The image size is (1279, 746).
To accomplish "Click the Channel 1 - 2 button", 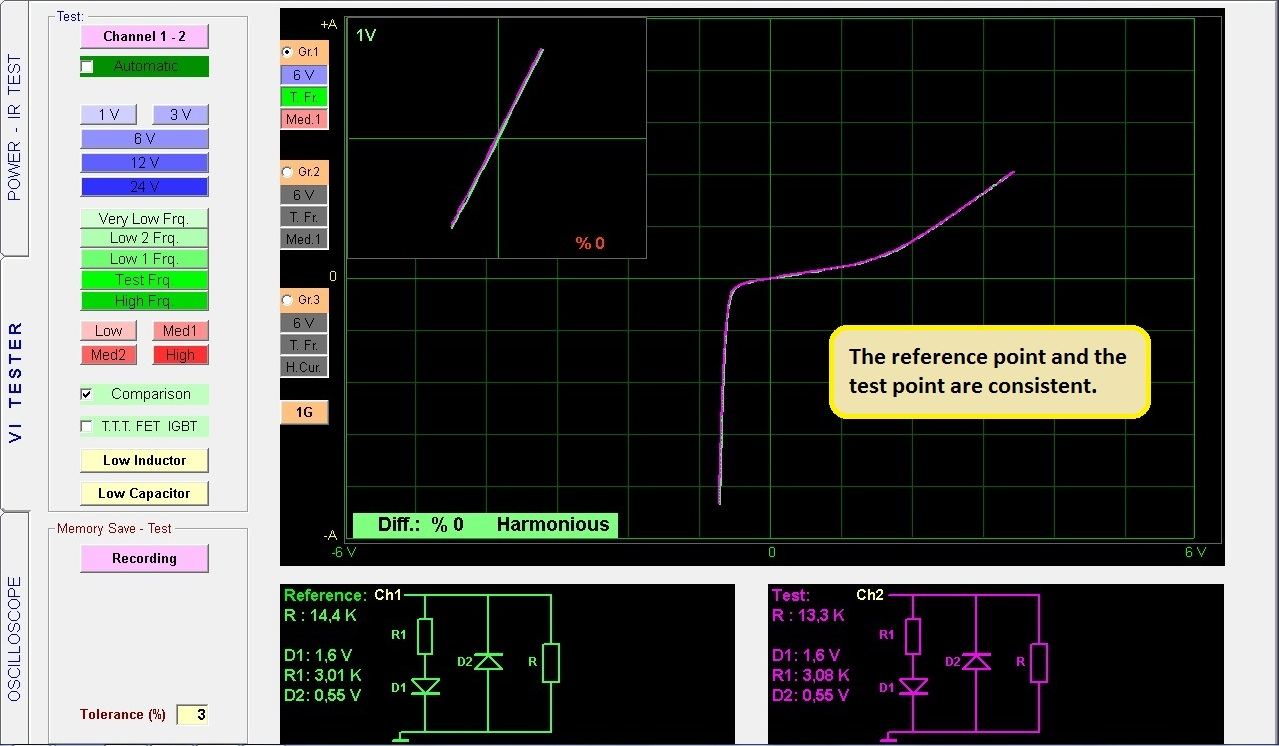I will click(144, 37).
